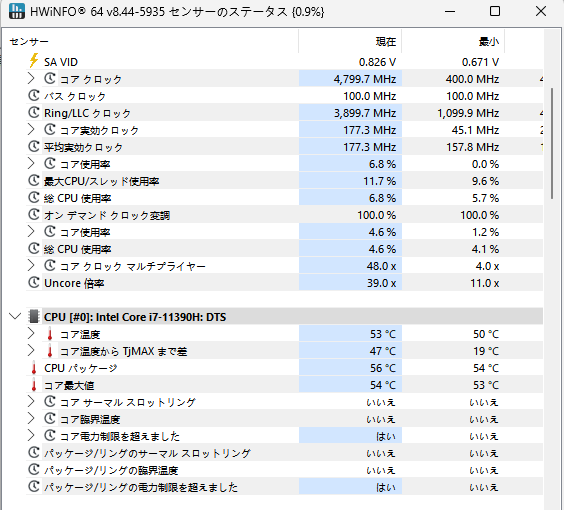Image resolution: width=564 pixels, height=510 pixels.
Task: Click thermometer icon of コア温度から TjMAX まで差
Action: pos(50,351)
